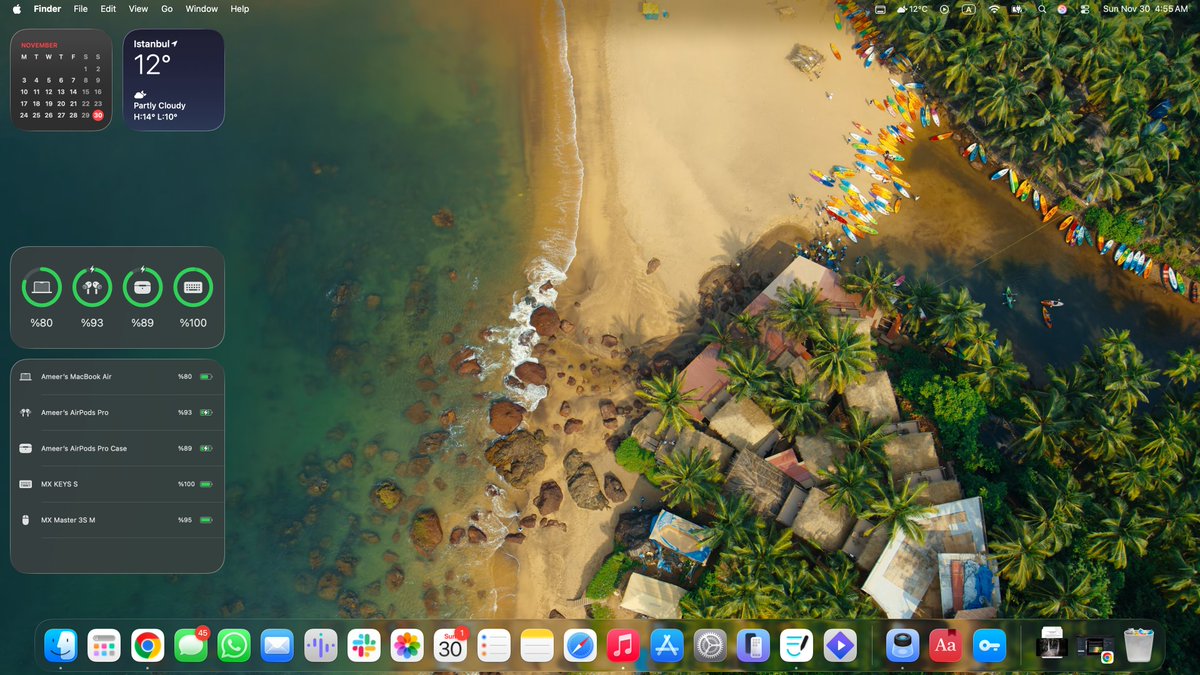The height and width of the screenshot is (675, 1200).
Task: Select Ameer's AirPods Pro battery row
Action: coord(117,412)
